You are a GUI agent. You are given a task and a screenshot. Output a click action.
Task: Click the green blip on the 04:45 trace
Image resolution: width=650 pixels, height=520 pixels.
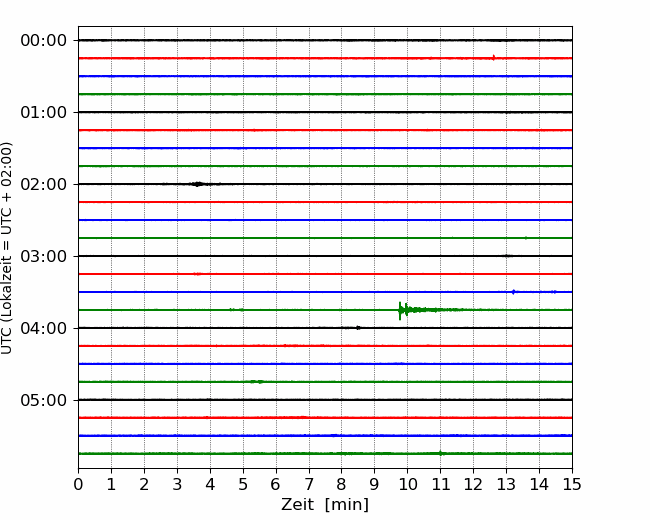pyautogui.click(x=257, y=381)
